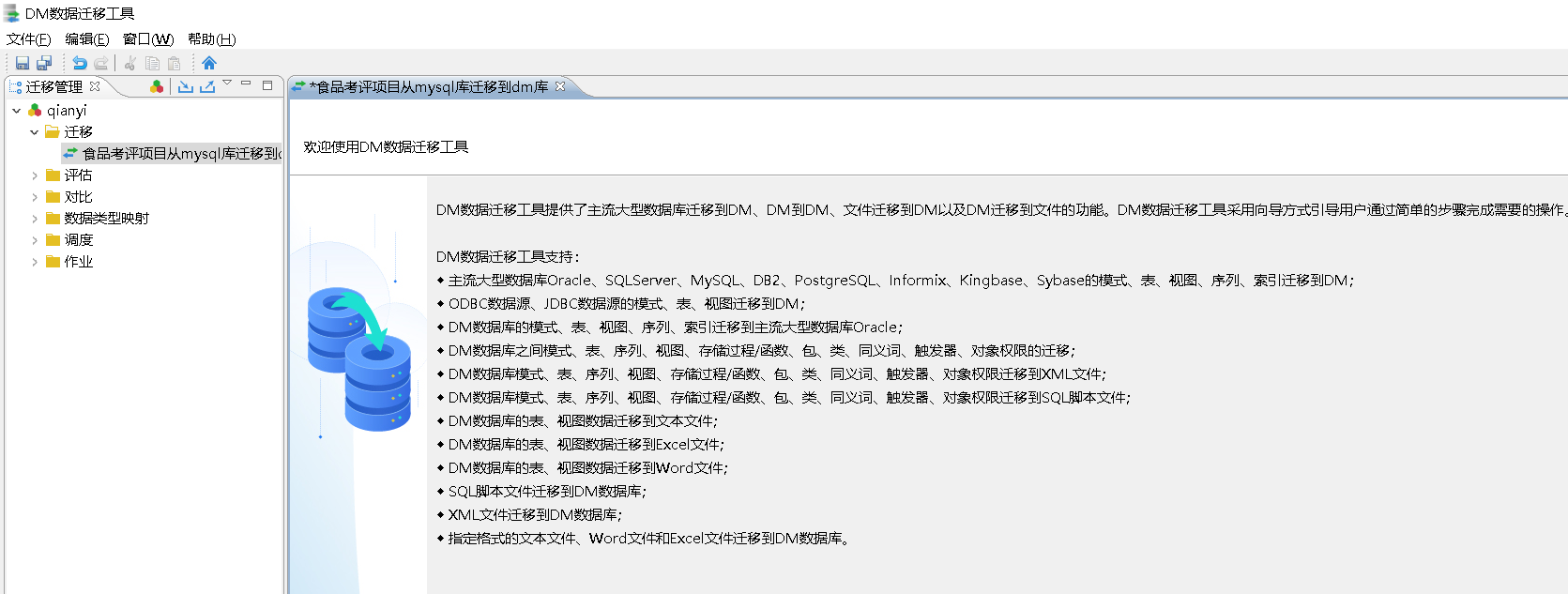Image resolution: width=1568 pixels, height=594 pixels.
Task: Close the 迁移管理 panel tab
Action: coord(95,86)
